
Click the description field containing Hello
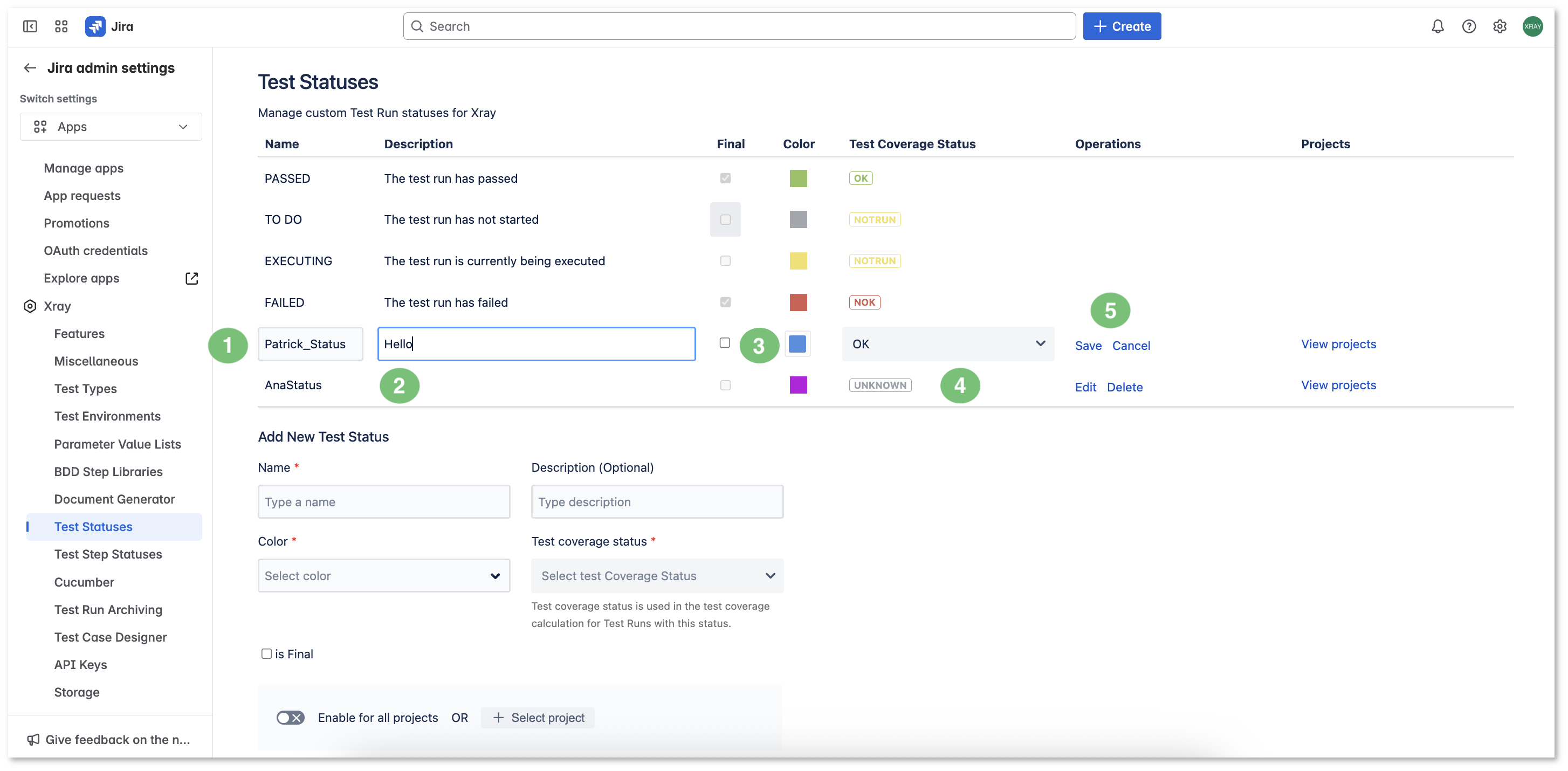coord(537,344)
